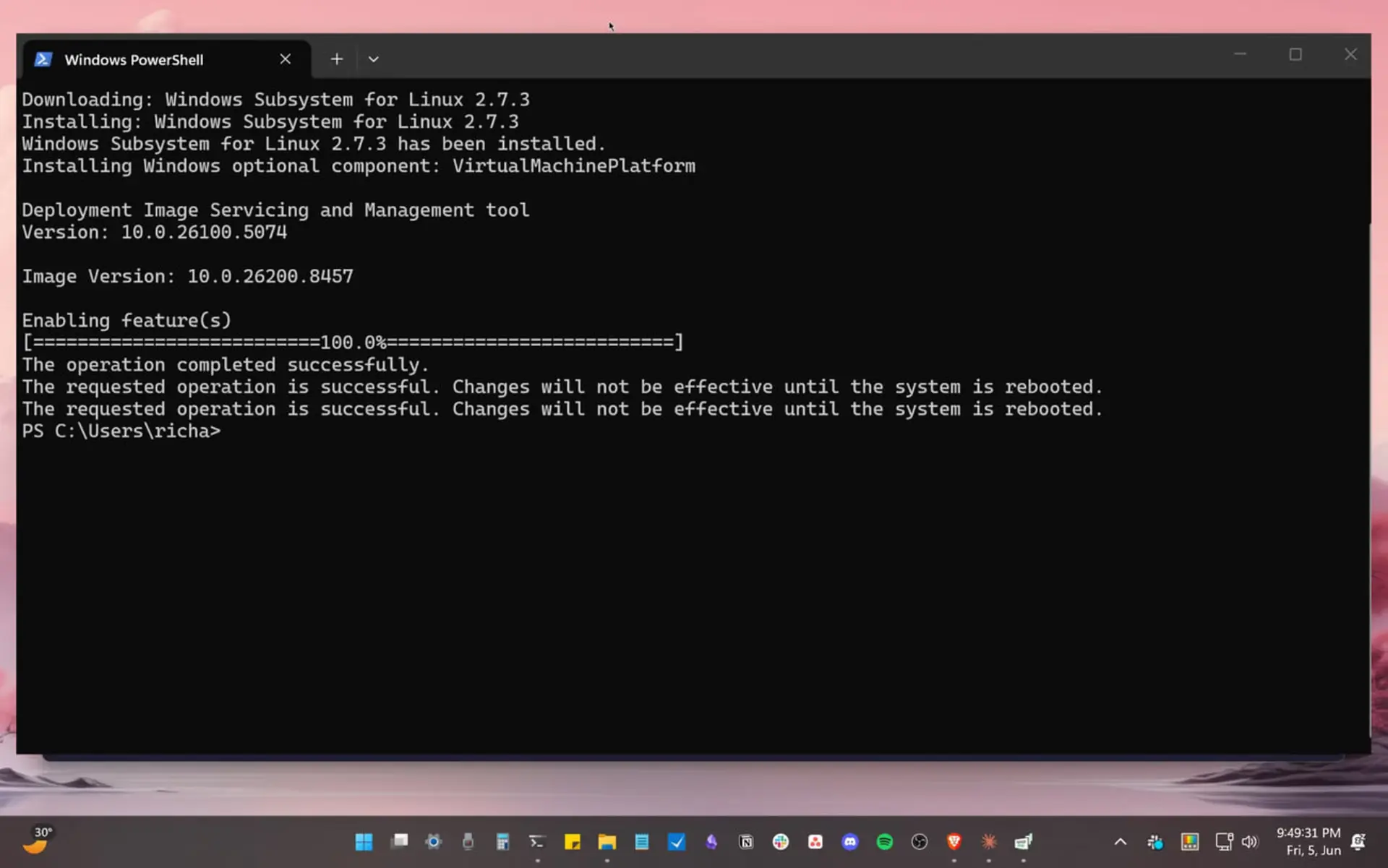Click 'Version: 10.0.26100.5074' line
Image resolution: width=1388 pixels, height=868 pixels.
coord(154,232)
